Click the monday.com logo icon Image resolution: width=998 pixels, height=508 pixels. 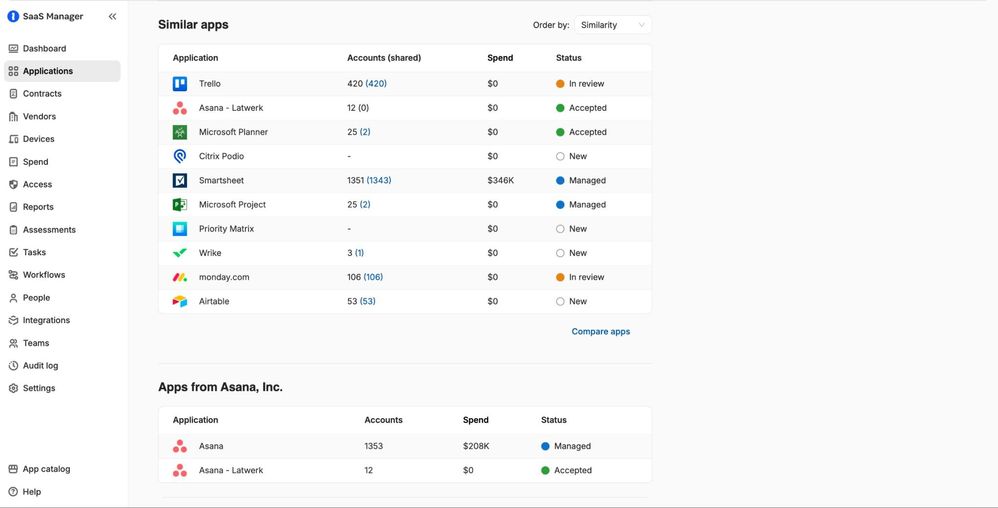(180, 277)
